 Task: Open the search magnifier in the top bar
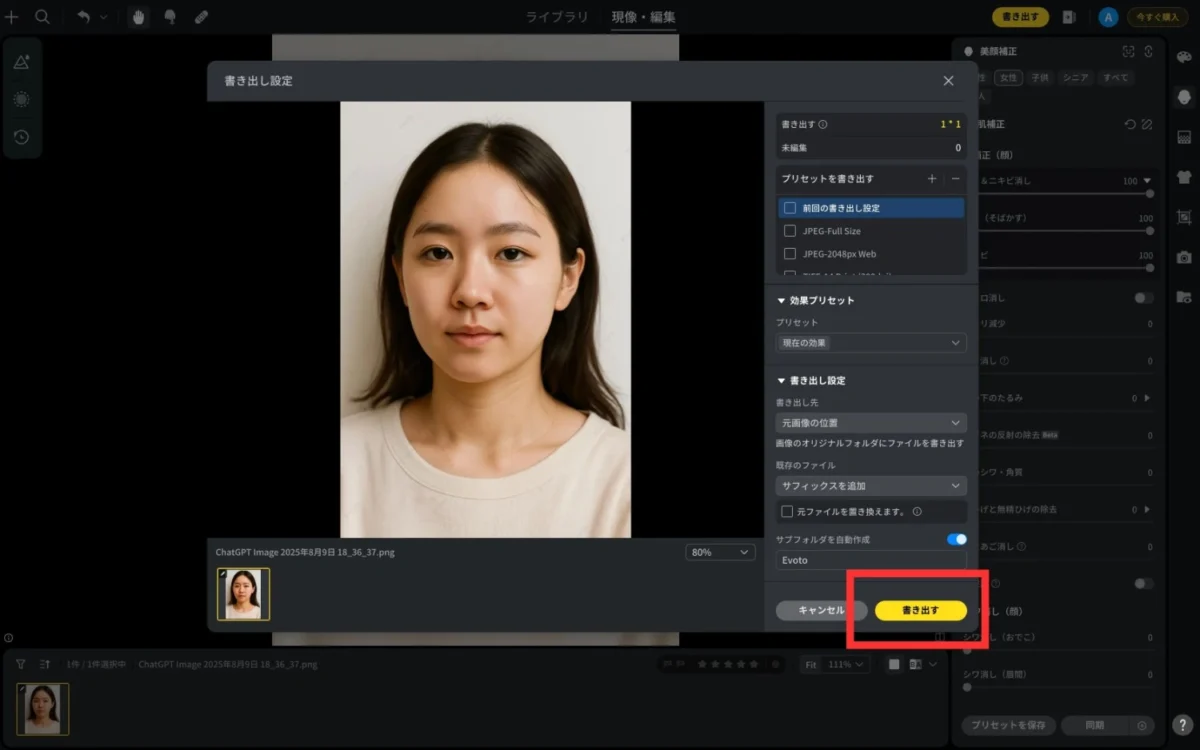tap(43, 17)
